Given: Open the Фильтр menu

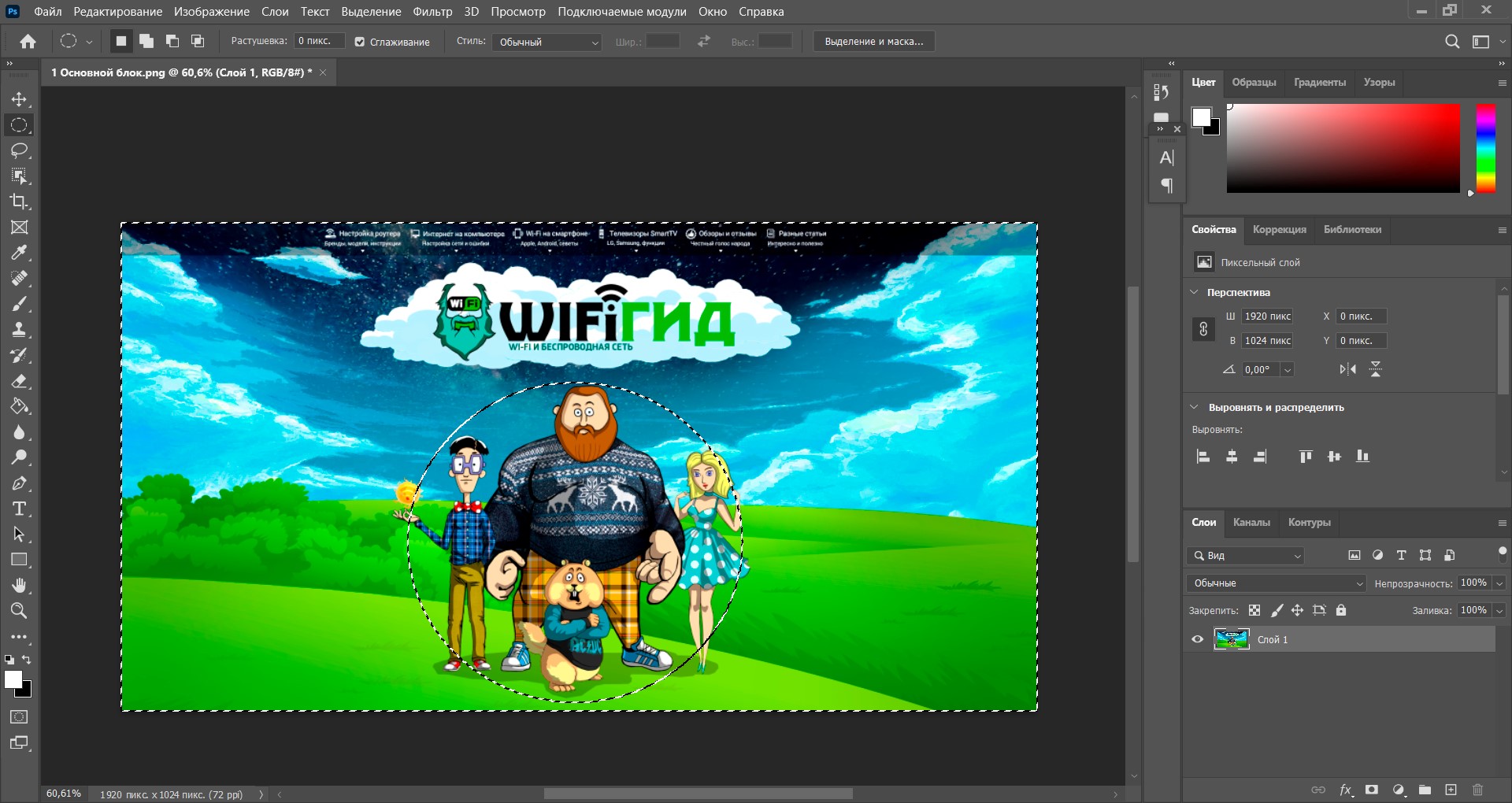Looking at the screenshot, I should (x=432, y=12).
